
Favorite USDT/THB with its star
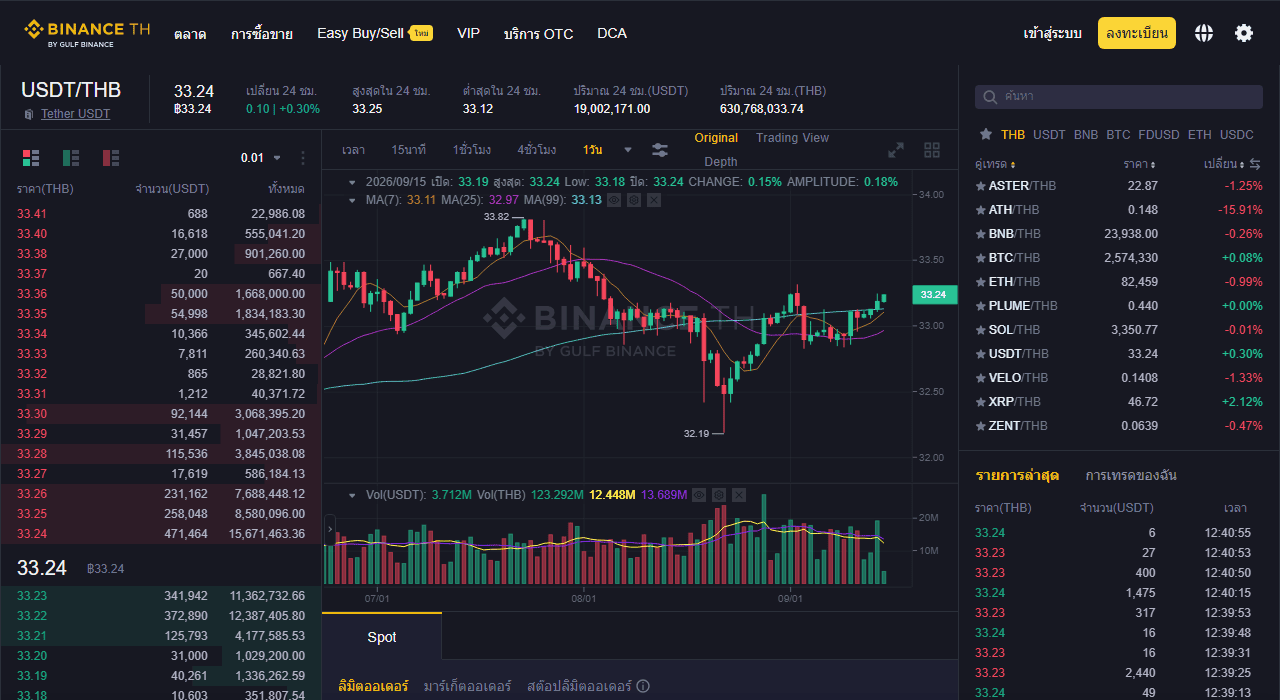tap(980, 354)
